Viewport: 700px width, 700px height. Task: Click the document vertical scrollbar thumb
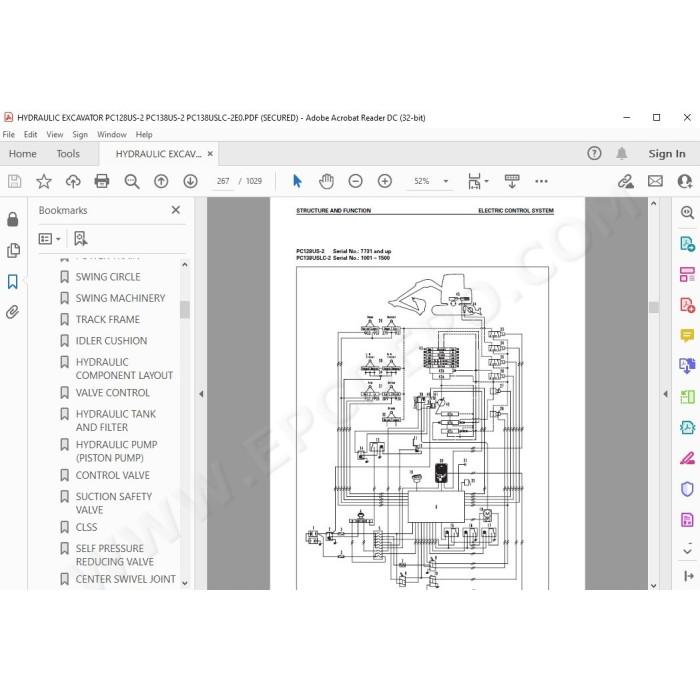[654, 307]
